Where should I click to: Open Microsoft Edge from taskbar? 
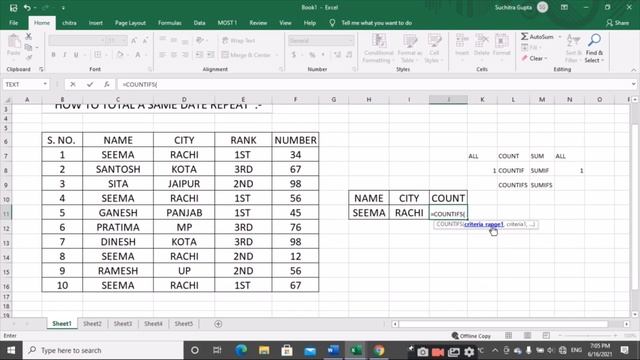tap(241, 350)
